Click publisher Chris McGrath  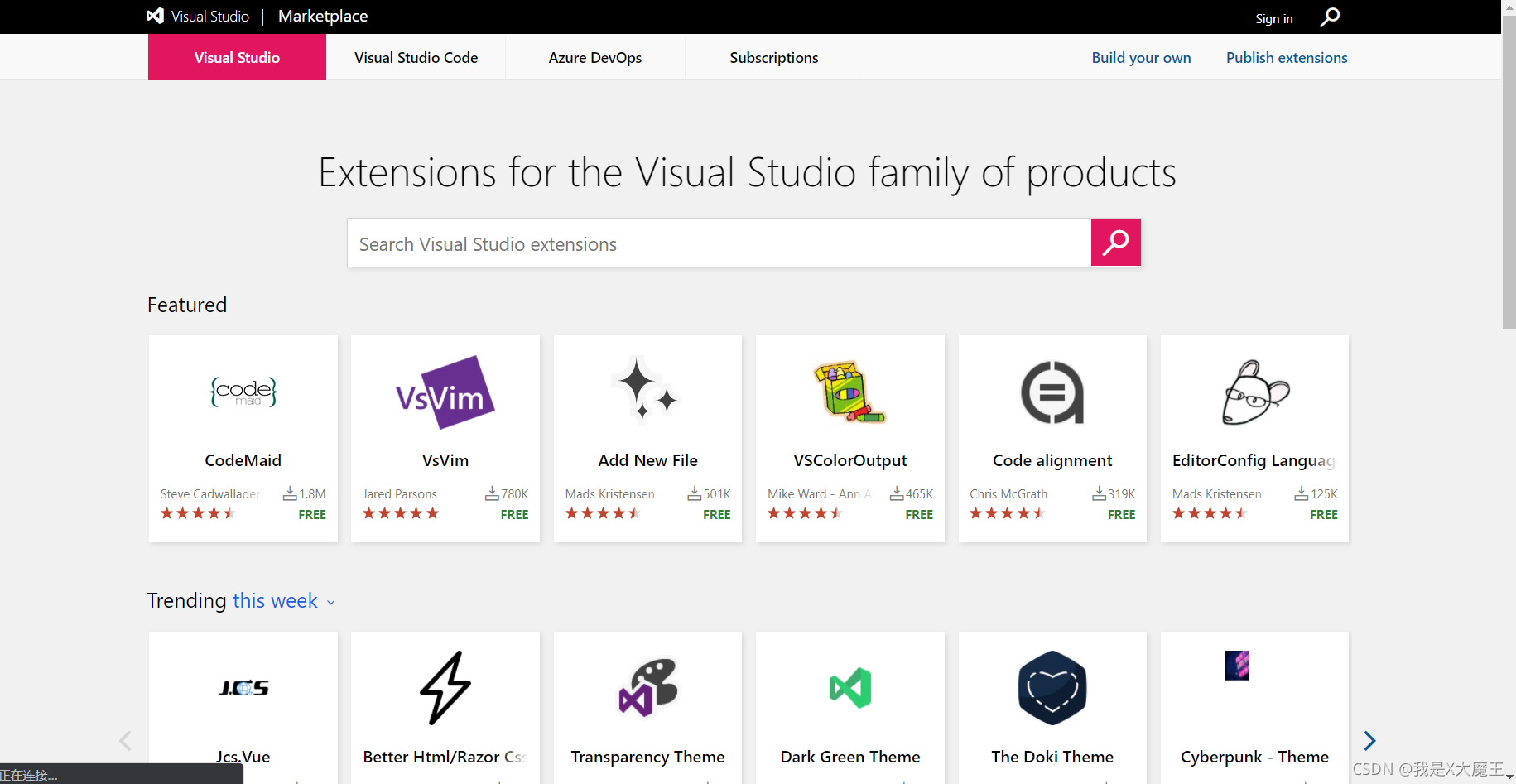pyautogui.click(x=1008, y=493)
